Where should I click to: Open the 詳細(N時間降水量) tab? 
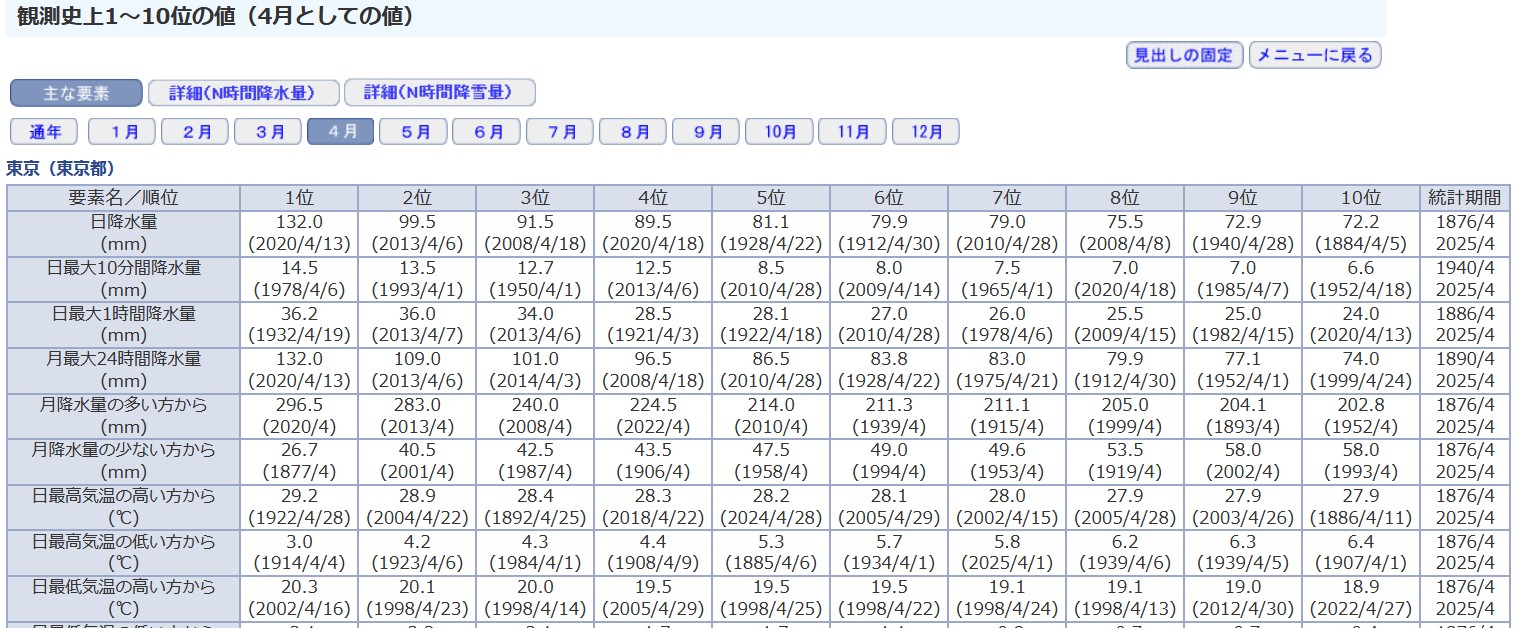(243, 93)
